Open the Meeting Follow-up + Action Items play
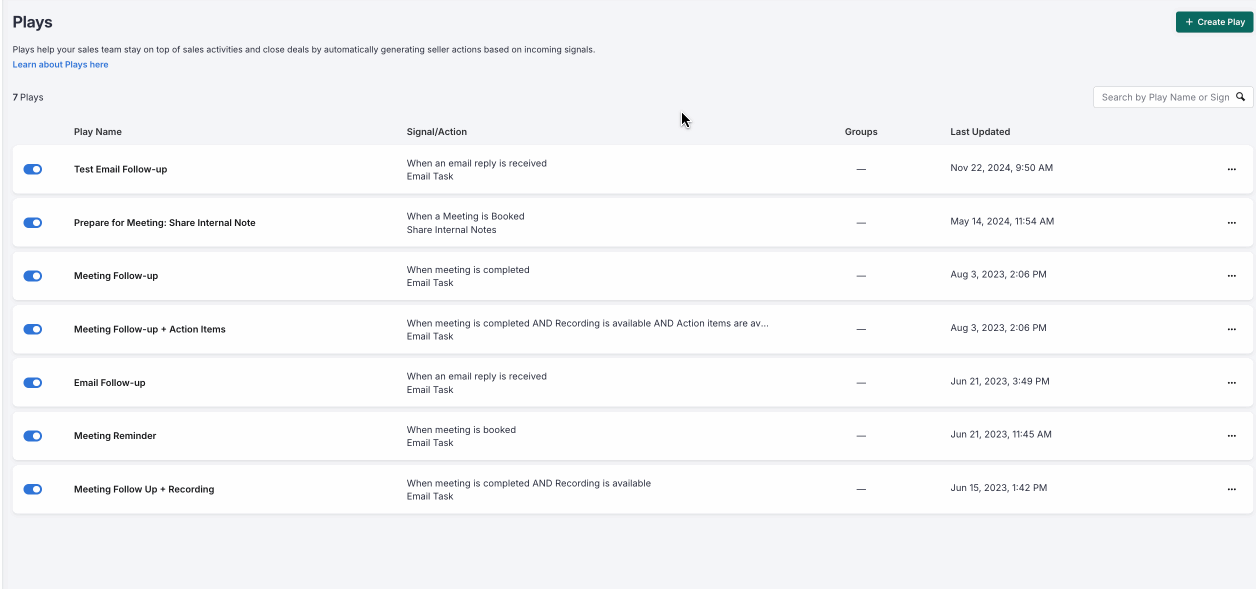The height and width of the screenshot is (589, 1256). click(x=150, y=329)
